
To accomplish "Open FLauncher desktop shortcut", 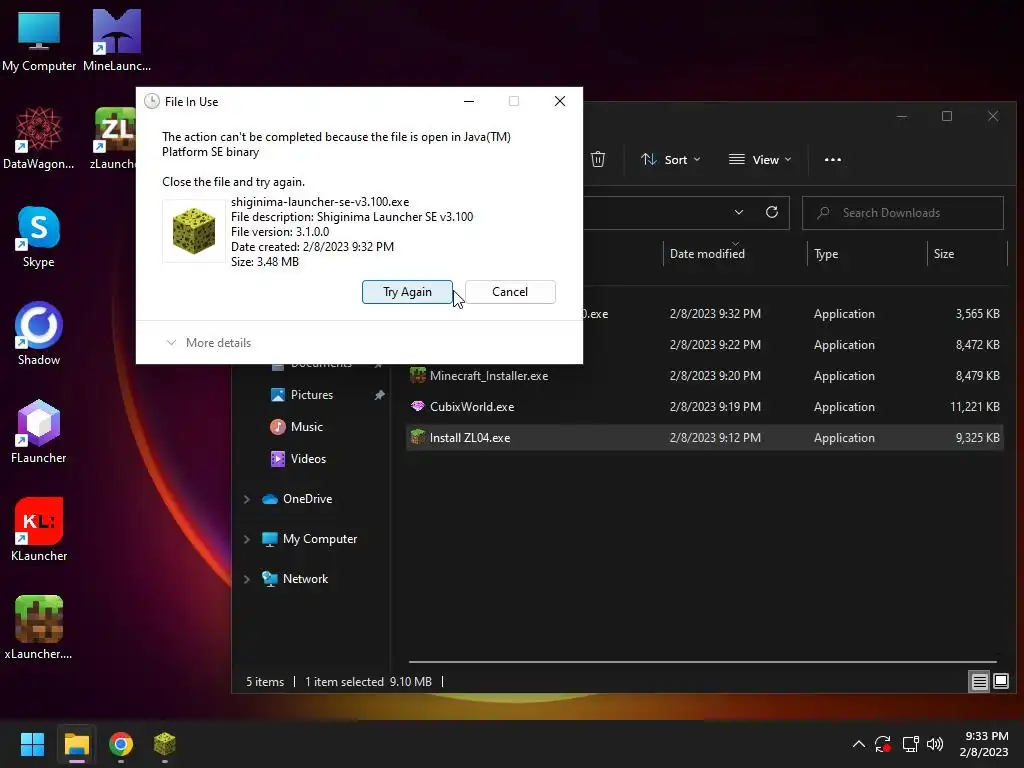I will tap(39, 432).
